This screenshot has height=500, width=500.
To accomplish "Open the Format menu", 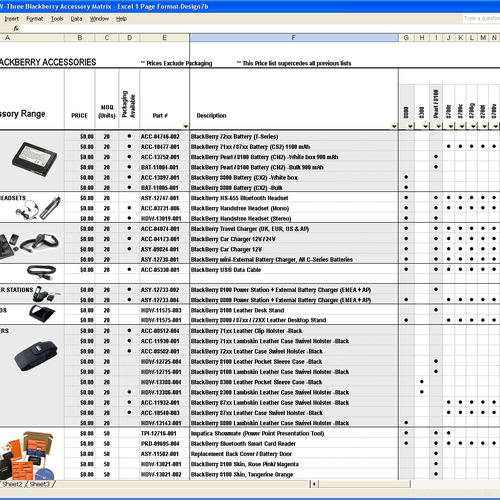I will [35, 19].
